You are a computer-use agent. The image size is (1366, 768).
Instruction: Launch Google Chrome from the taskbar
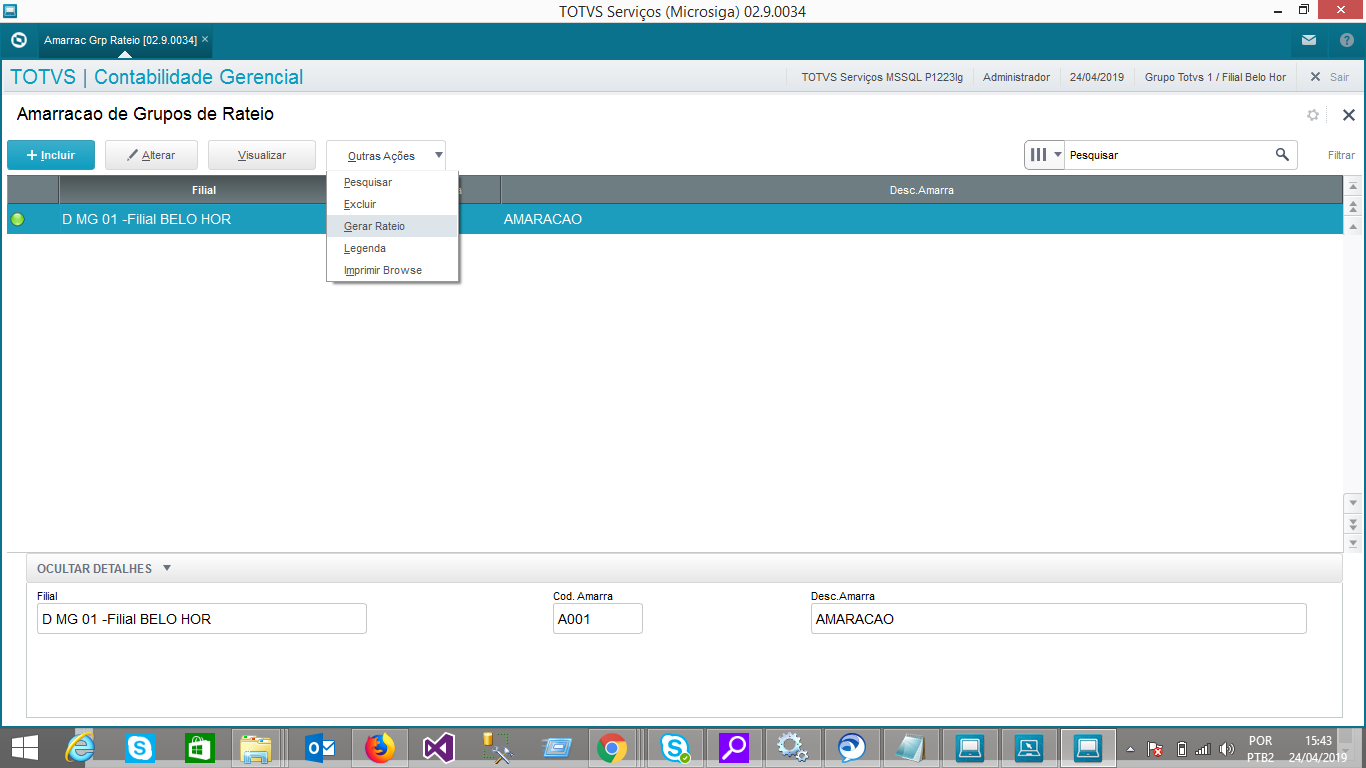612,748
